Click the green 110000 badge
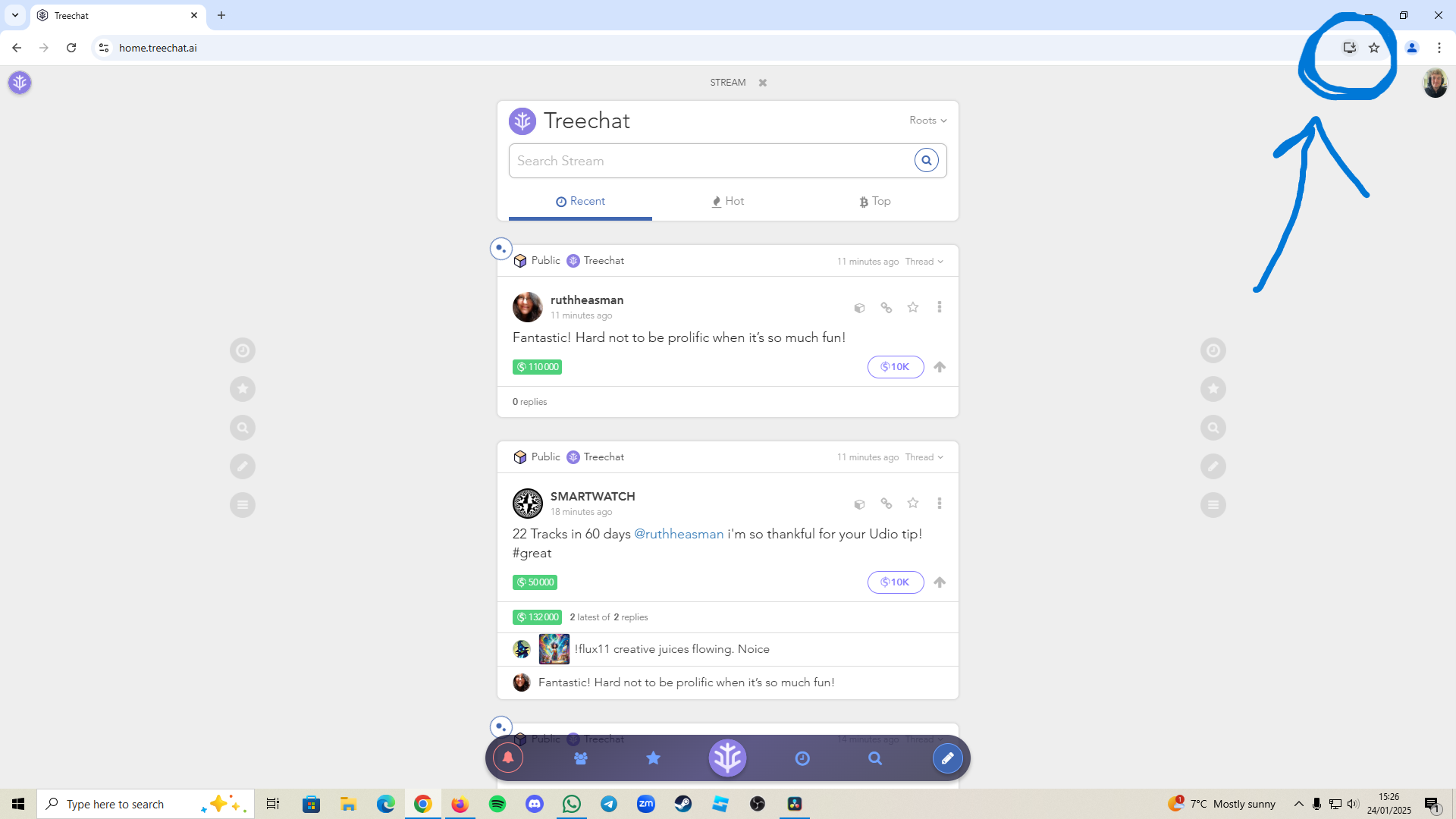 [537, 367]
